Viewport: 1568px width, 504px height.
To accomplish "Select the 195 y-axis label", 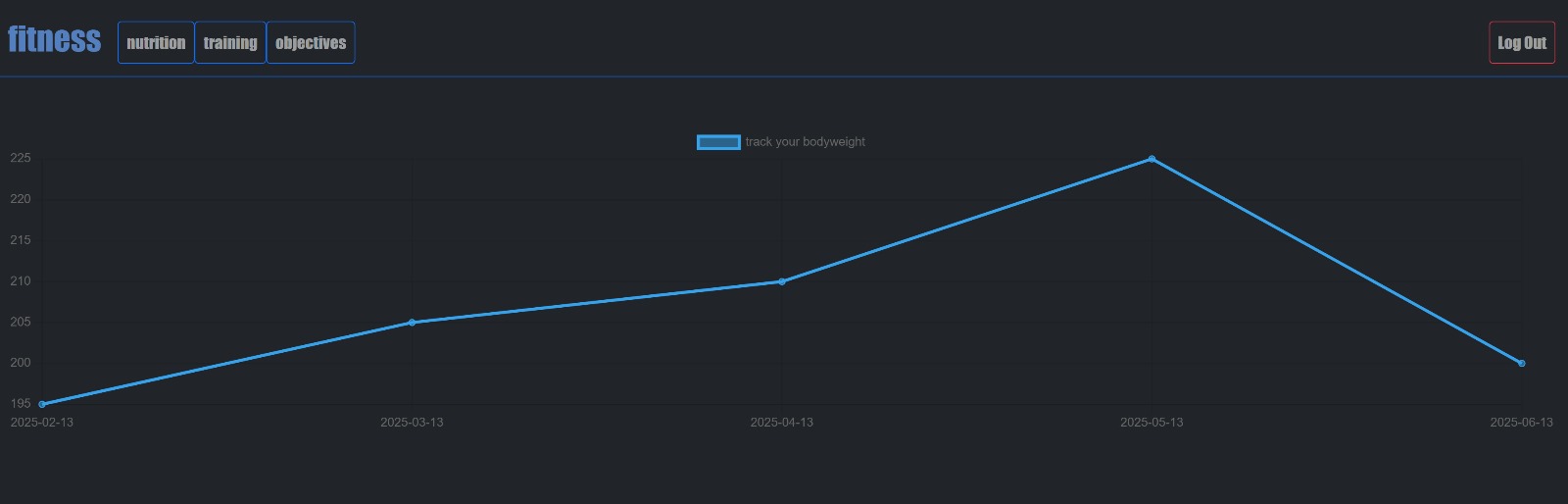I will point(21,404).
